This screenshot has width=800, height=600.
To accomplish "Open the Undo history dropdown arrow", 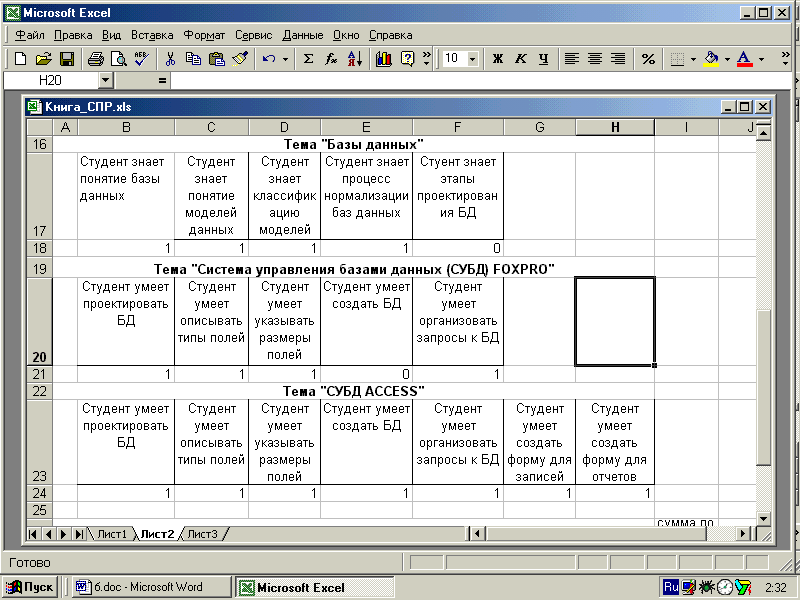I will 285,59.
